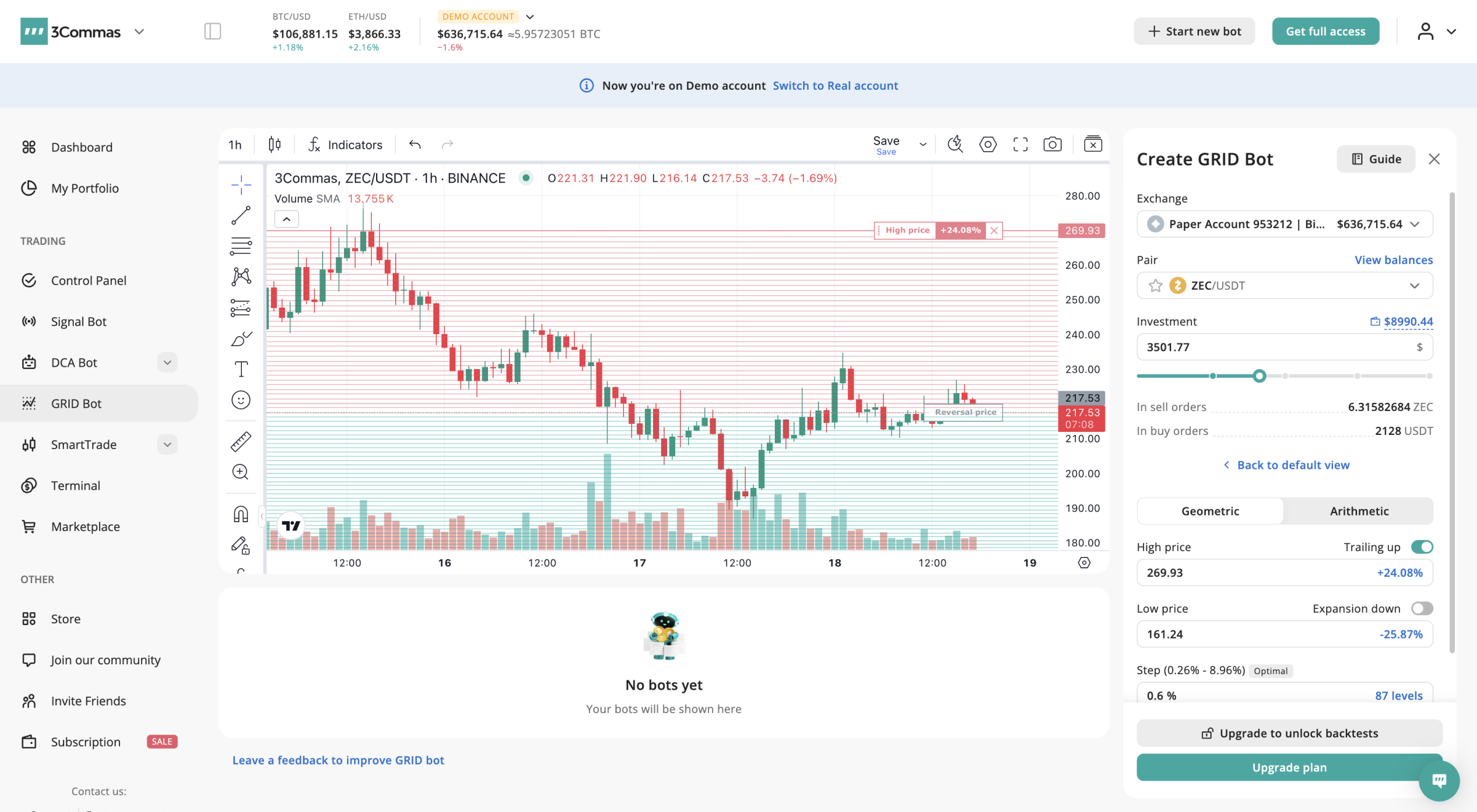
Task: Switch to the Arithmetic tab
Action: coord(1358,511)
